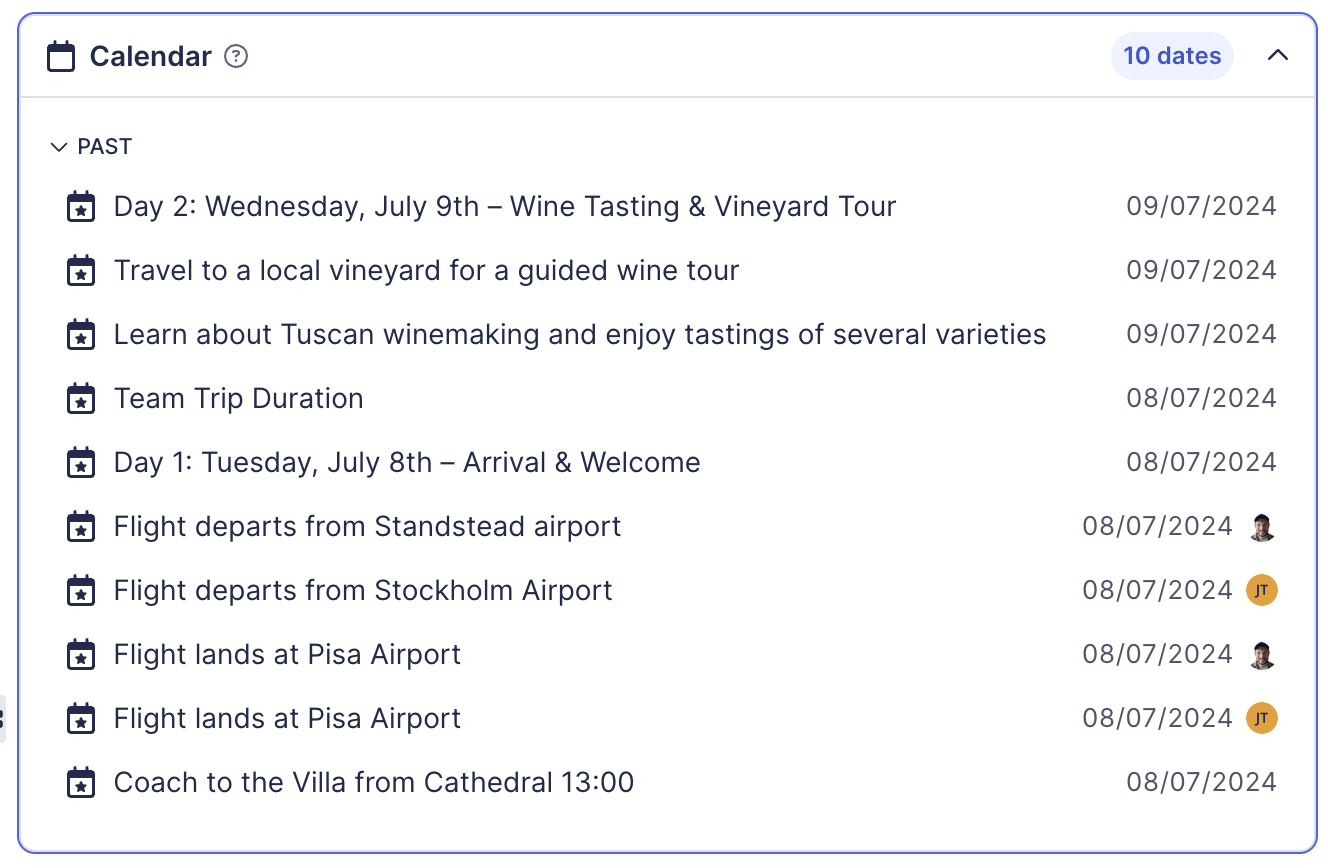Click the Calendar help question mark icon
This screenshot has width=1328, height=868.
pos(236,56)
